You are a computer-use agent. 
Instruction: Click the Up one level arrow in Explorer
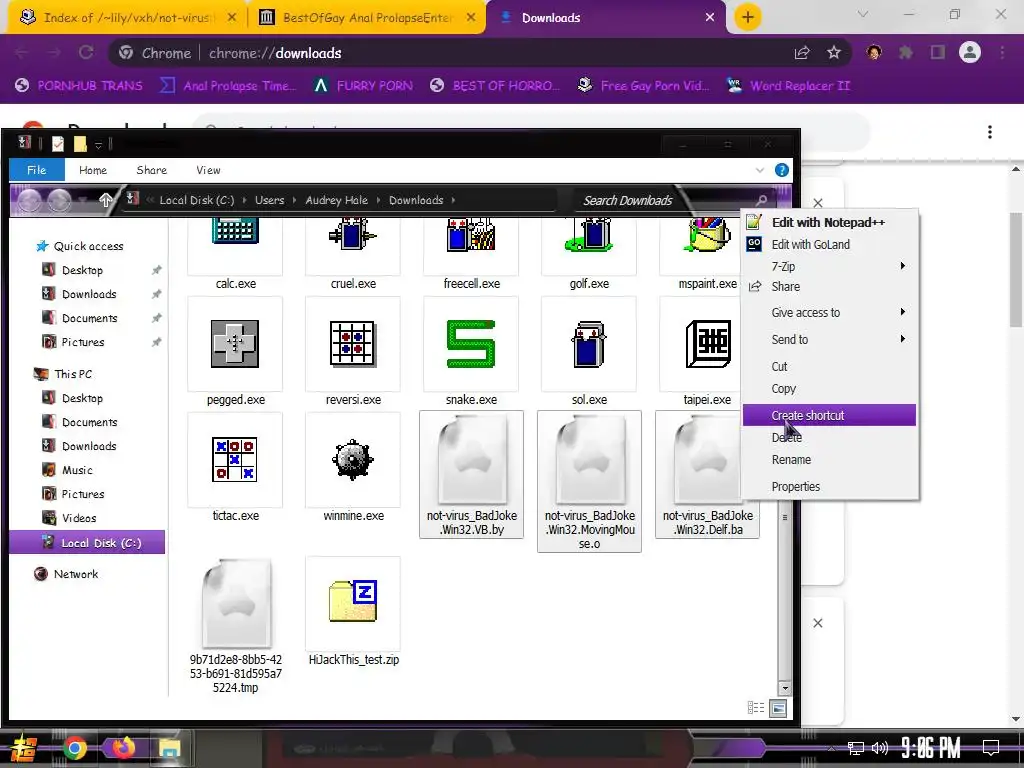(105, 200)
